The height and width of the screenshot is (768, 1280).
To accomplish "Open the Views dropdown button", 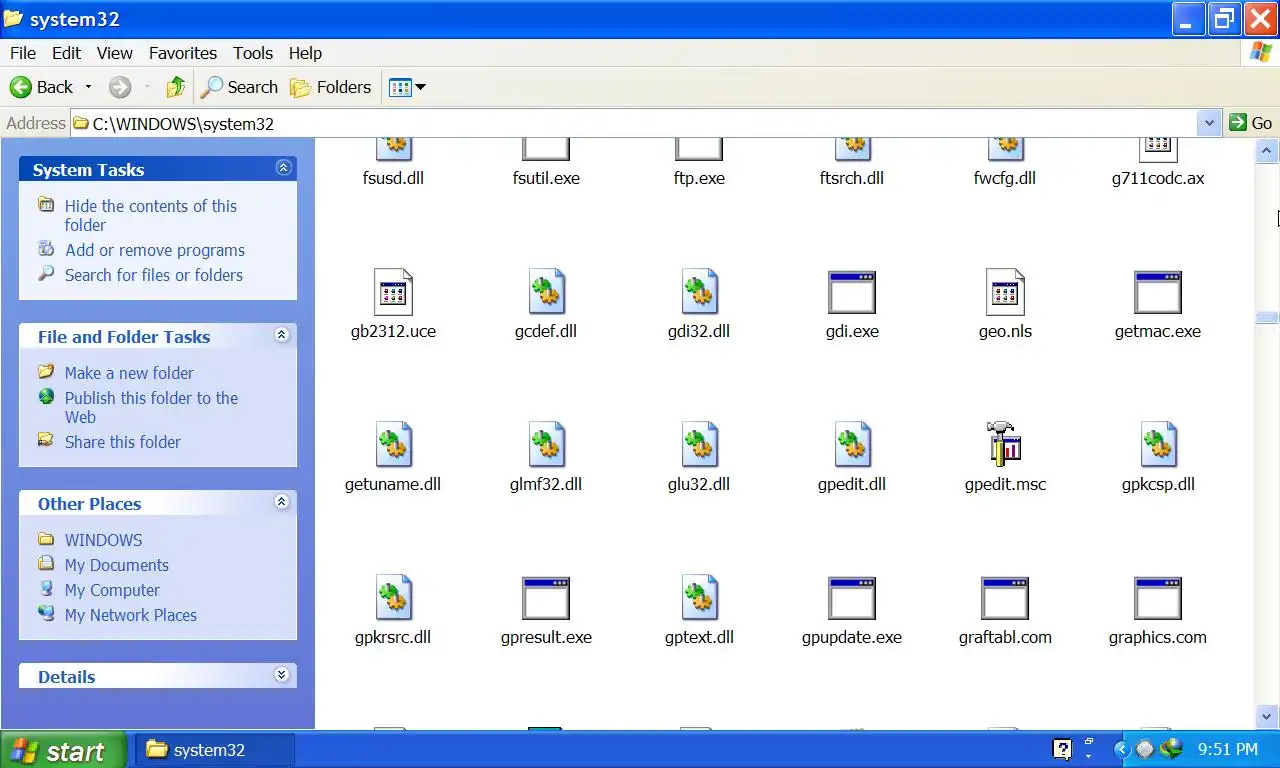I will 407,87.
